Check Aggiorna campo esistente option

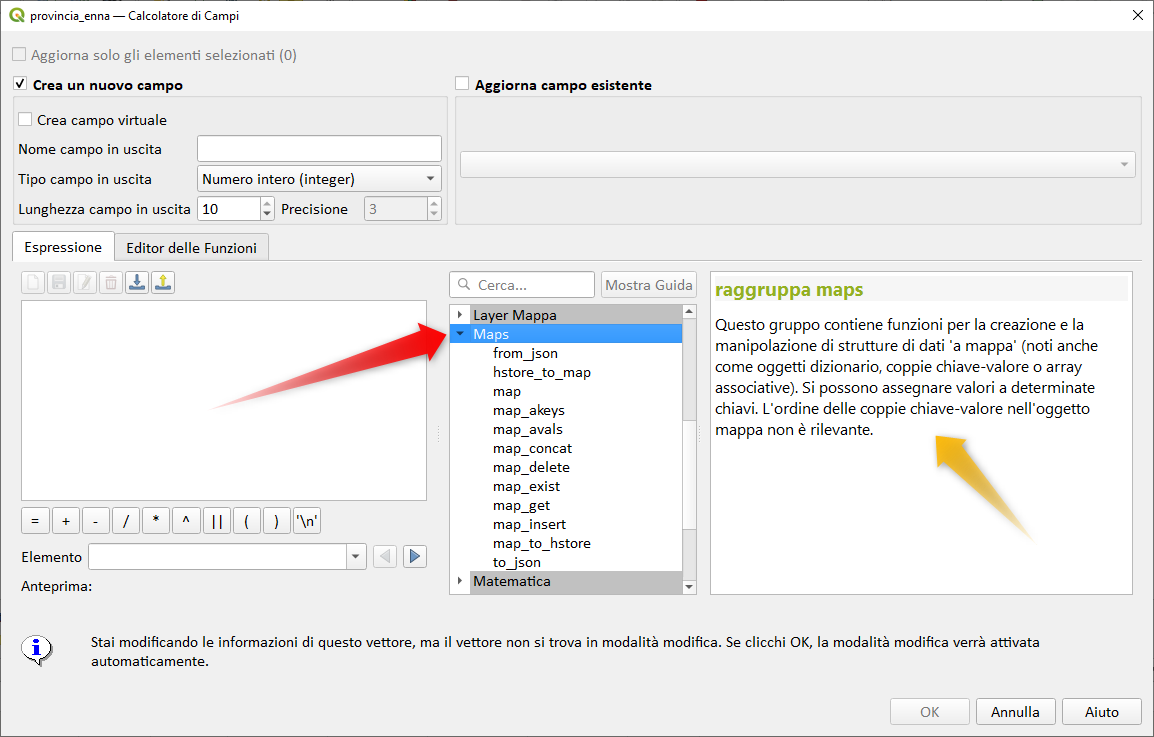462,85
